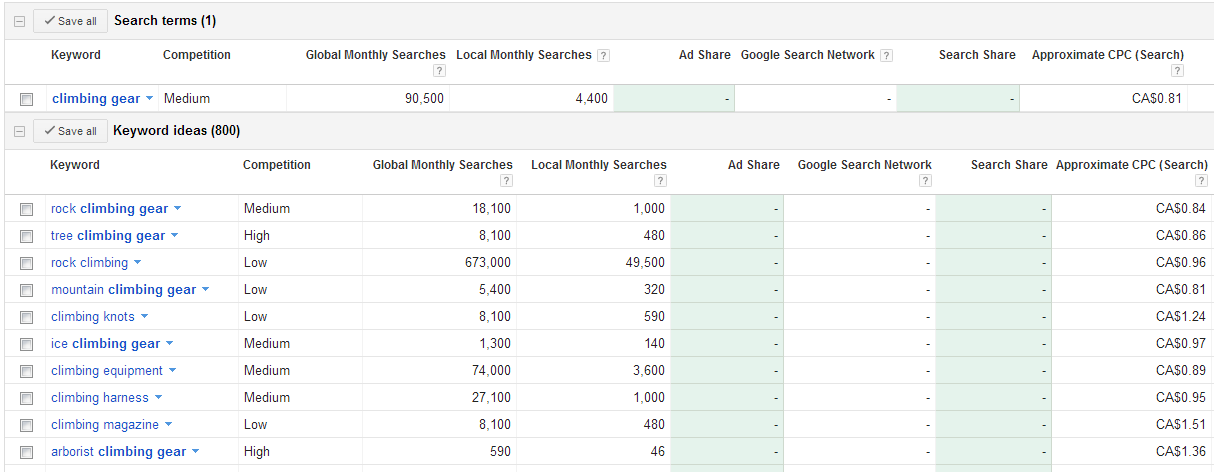Open help for Global Monthly Searches in Keyword ideas
1214x472 pixels.
point(506,181)
